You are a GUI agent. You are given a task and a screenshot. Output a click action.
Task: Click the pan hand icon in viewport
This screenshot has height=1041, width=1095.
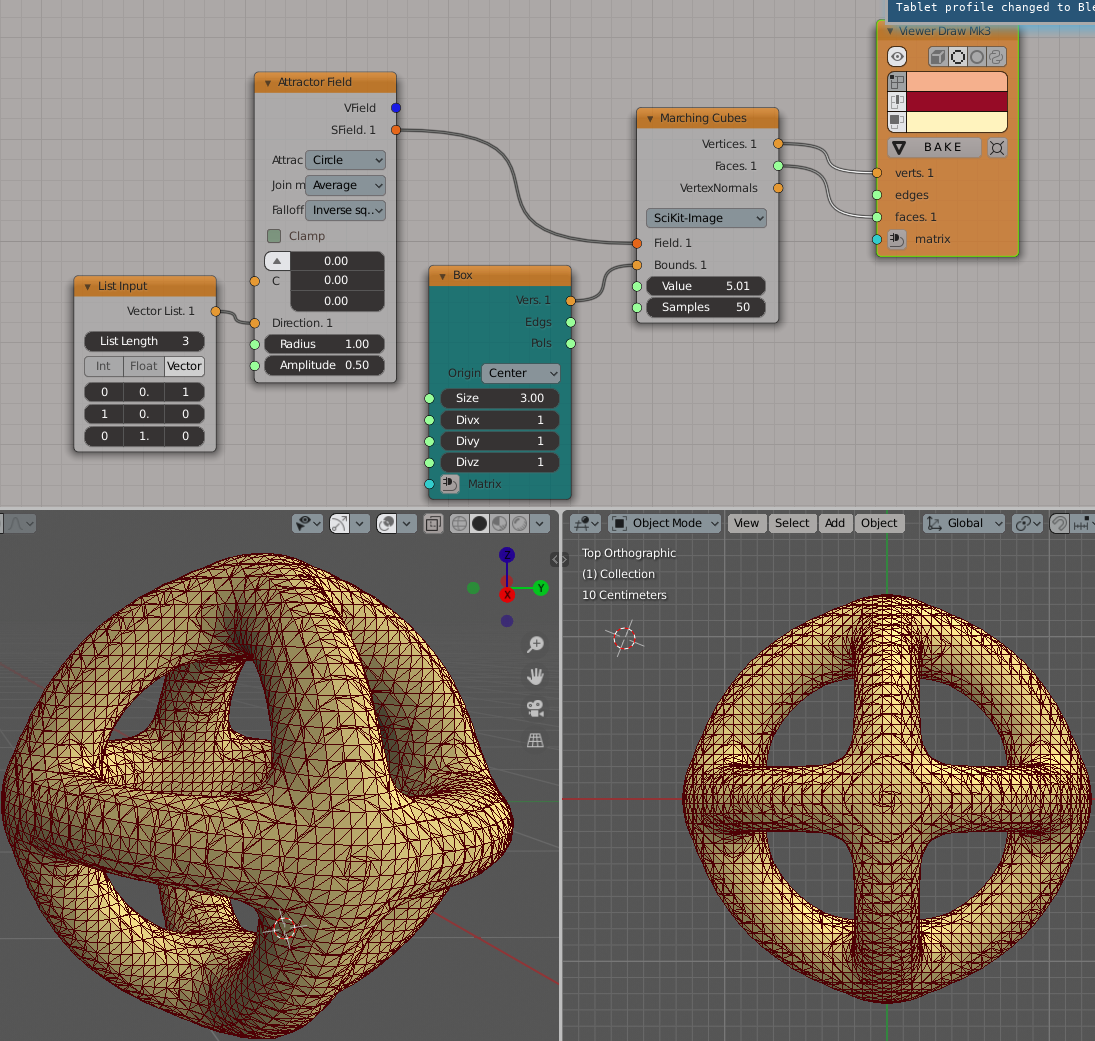point(536,677)
